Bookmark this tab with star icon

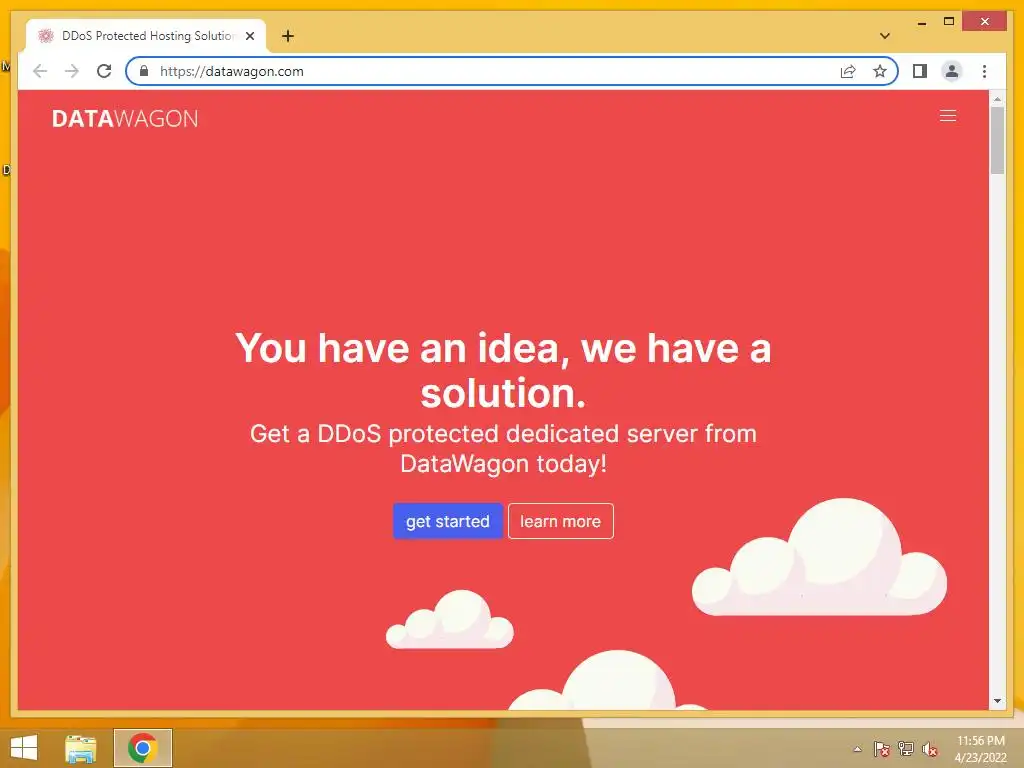pos(880,71)
